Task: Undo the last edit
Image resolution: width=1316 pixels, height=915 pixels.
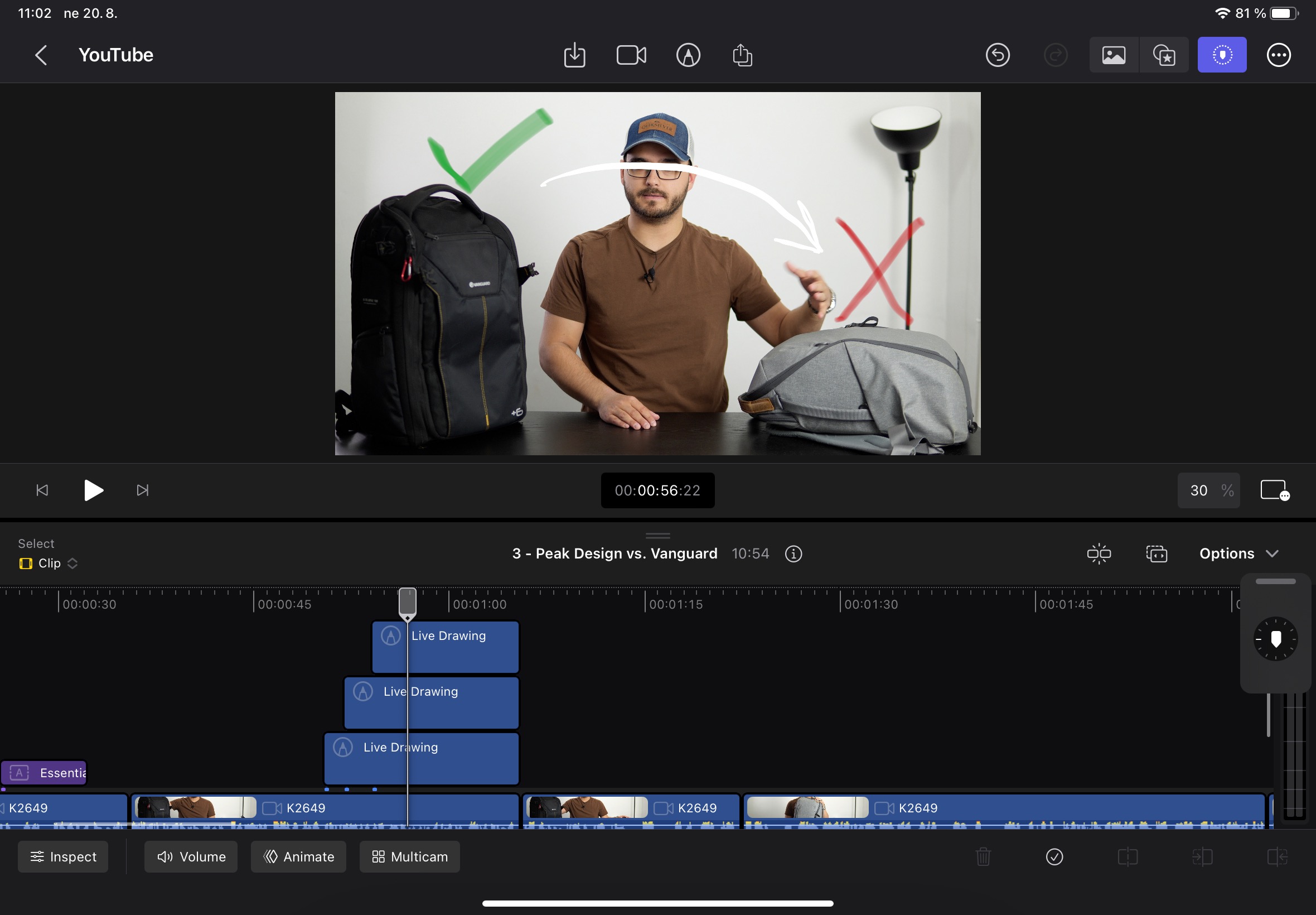Action: click(x=998, y=56)
